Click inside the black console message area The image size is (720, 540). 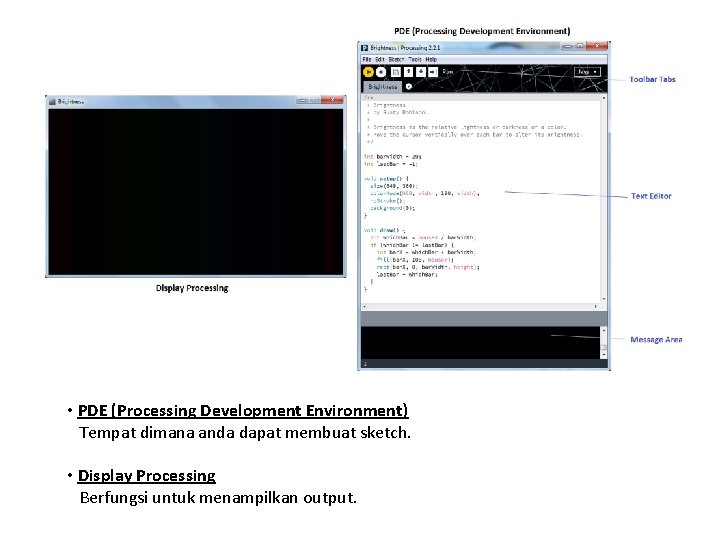(x=480, y=343)
